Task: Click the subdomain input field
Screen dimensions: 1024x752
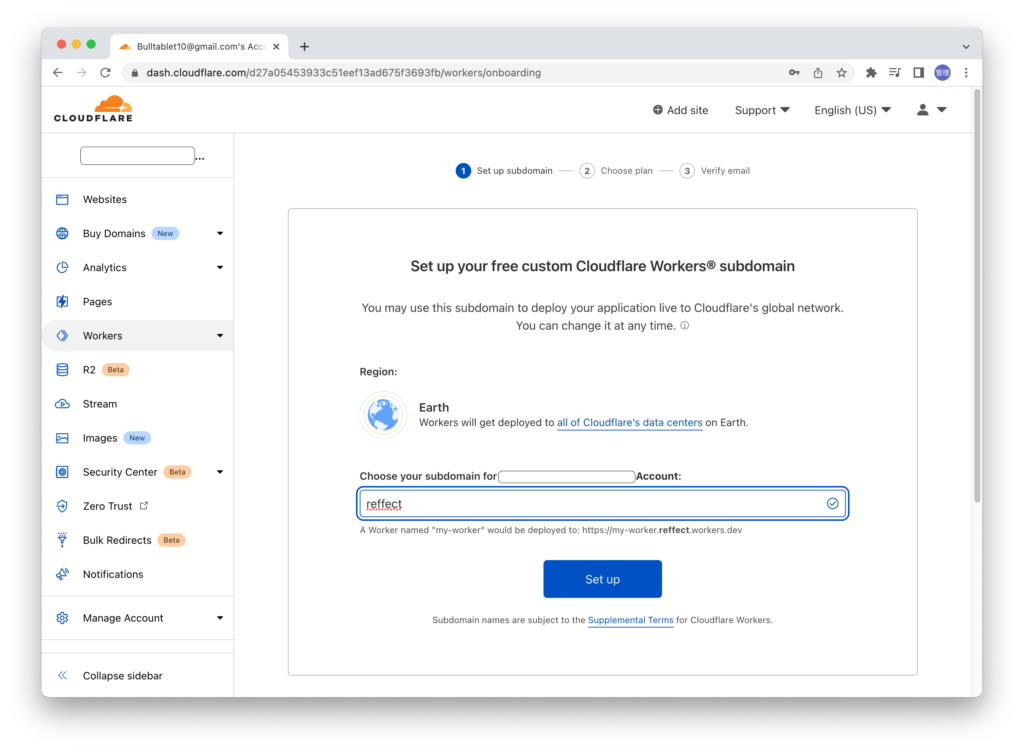Action: click(x=590, y=504)
